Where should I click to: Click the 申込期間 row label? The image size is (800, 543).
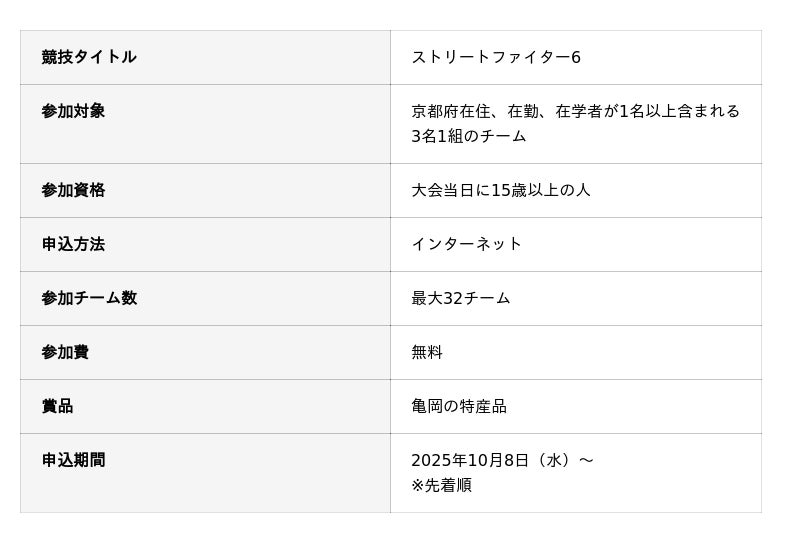coord(73,460)
